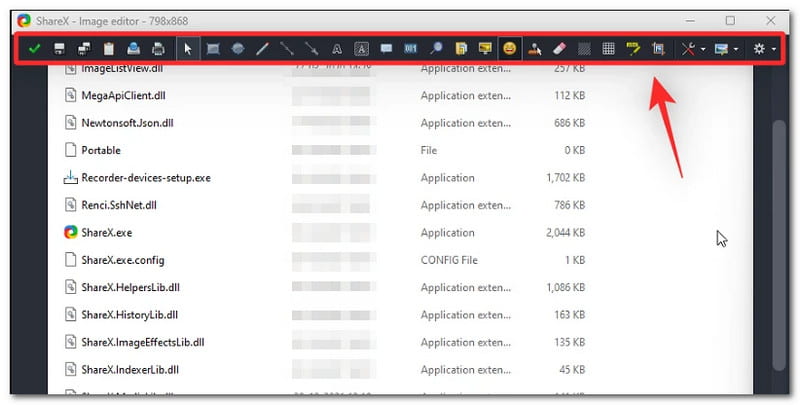Click the 1,086 KB size value

pyautogui.click(x=565, y=288)
